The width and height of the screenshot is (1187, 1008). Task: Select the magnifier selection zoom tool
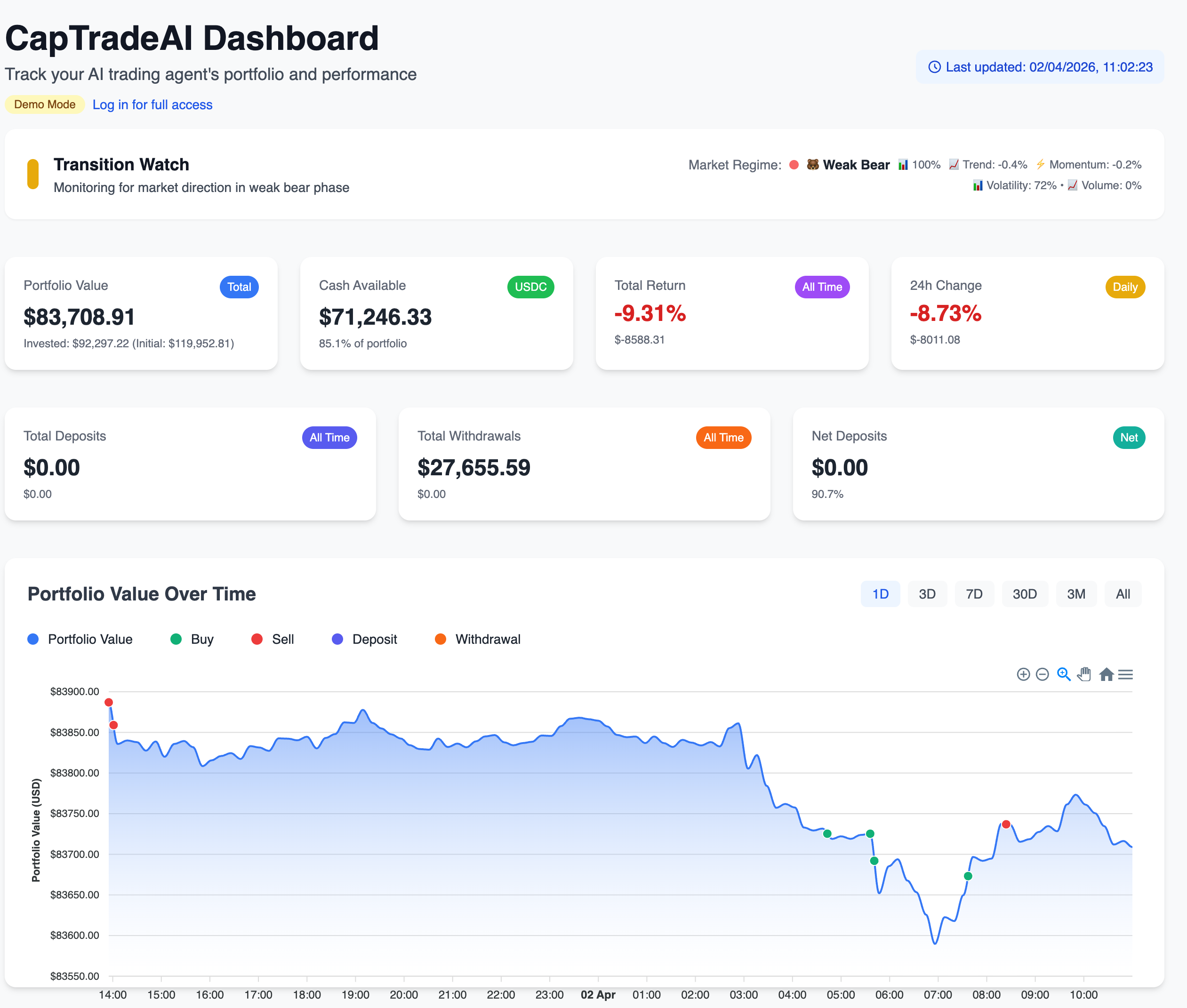click(x=1063, y=674)
